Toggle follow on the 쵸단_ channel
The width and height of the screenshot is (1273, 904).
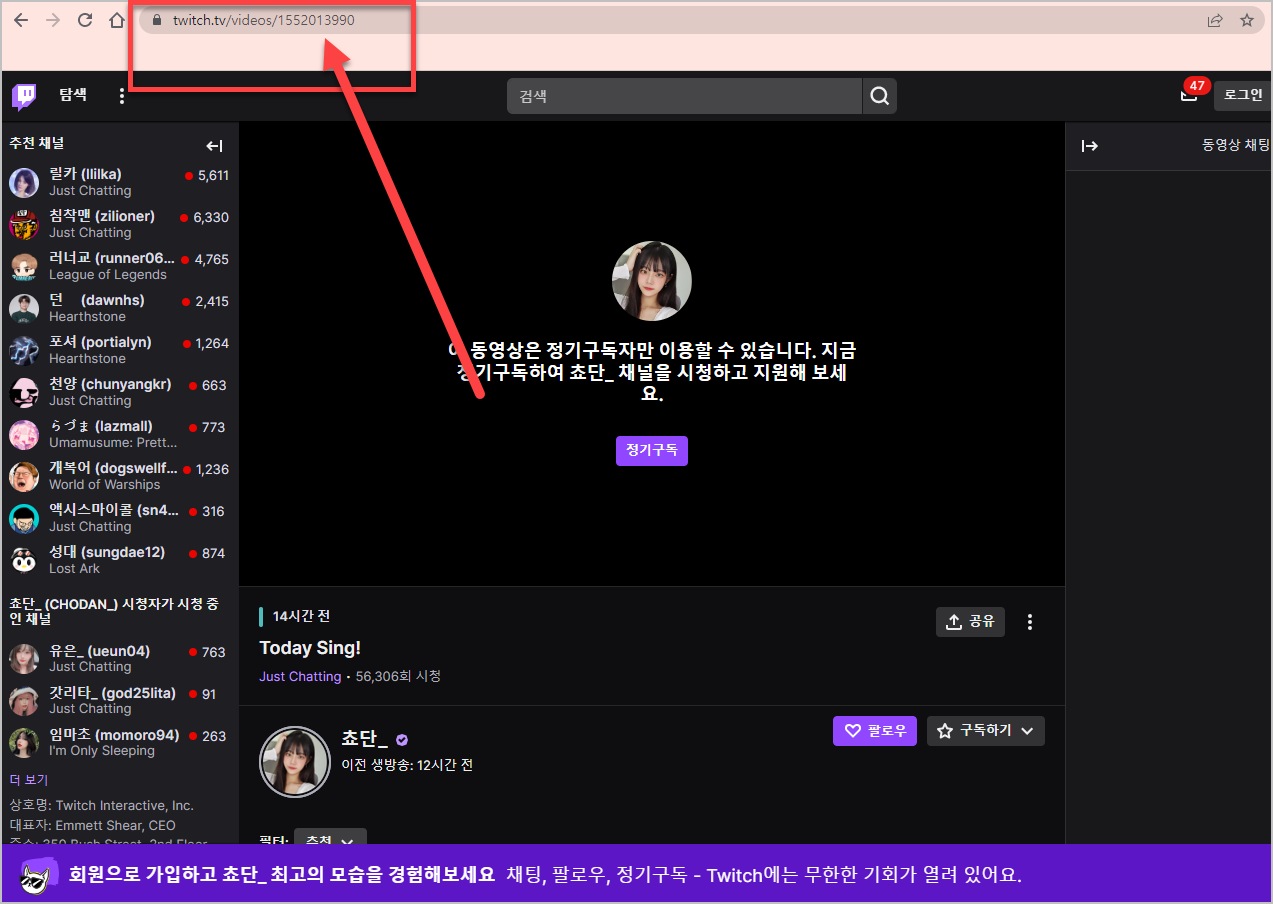coord(874,730)
